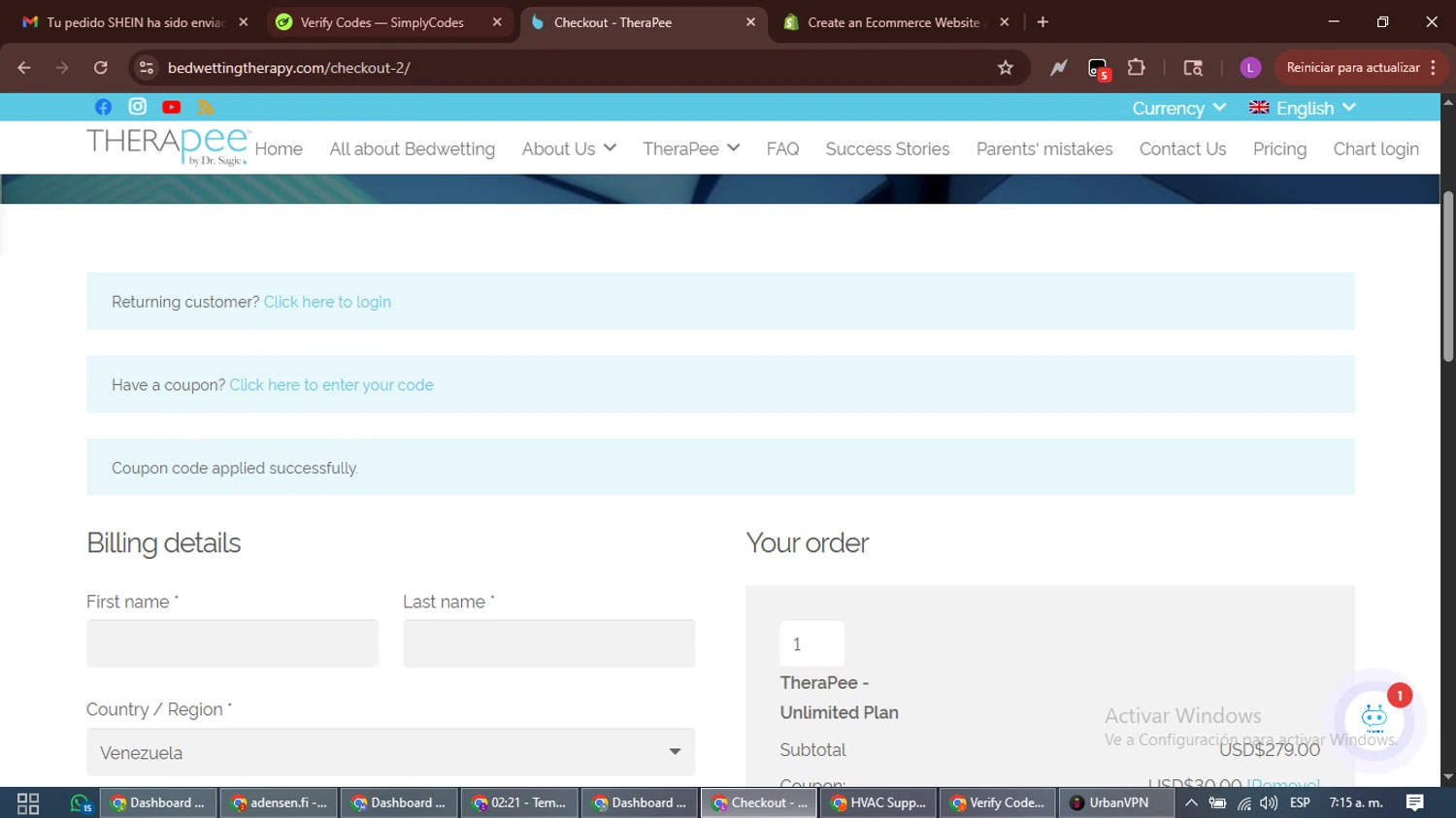Image resolution: width=1456 pixels, height=818 pixels.
Task: Open adensen.fi taskbar window
Action: (x=279, y=802)
